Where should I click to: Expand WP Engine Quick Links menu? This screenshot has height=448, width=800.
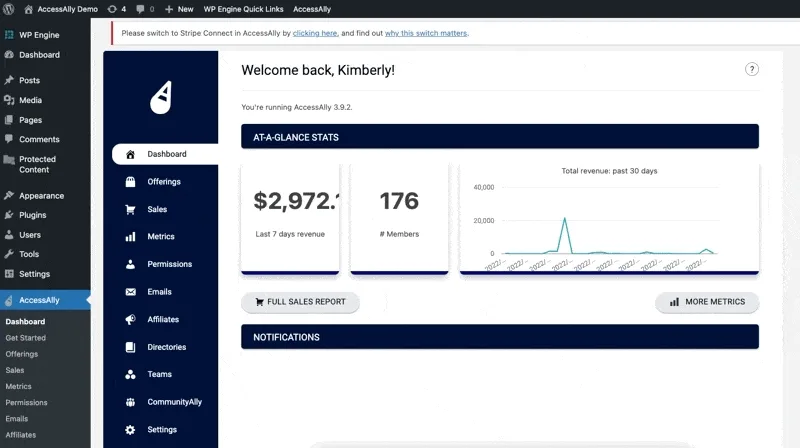244,9
